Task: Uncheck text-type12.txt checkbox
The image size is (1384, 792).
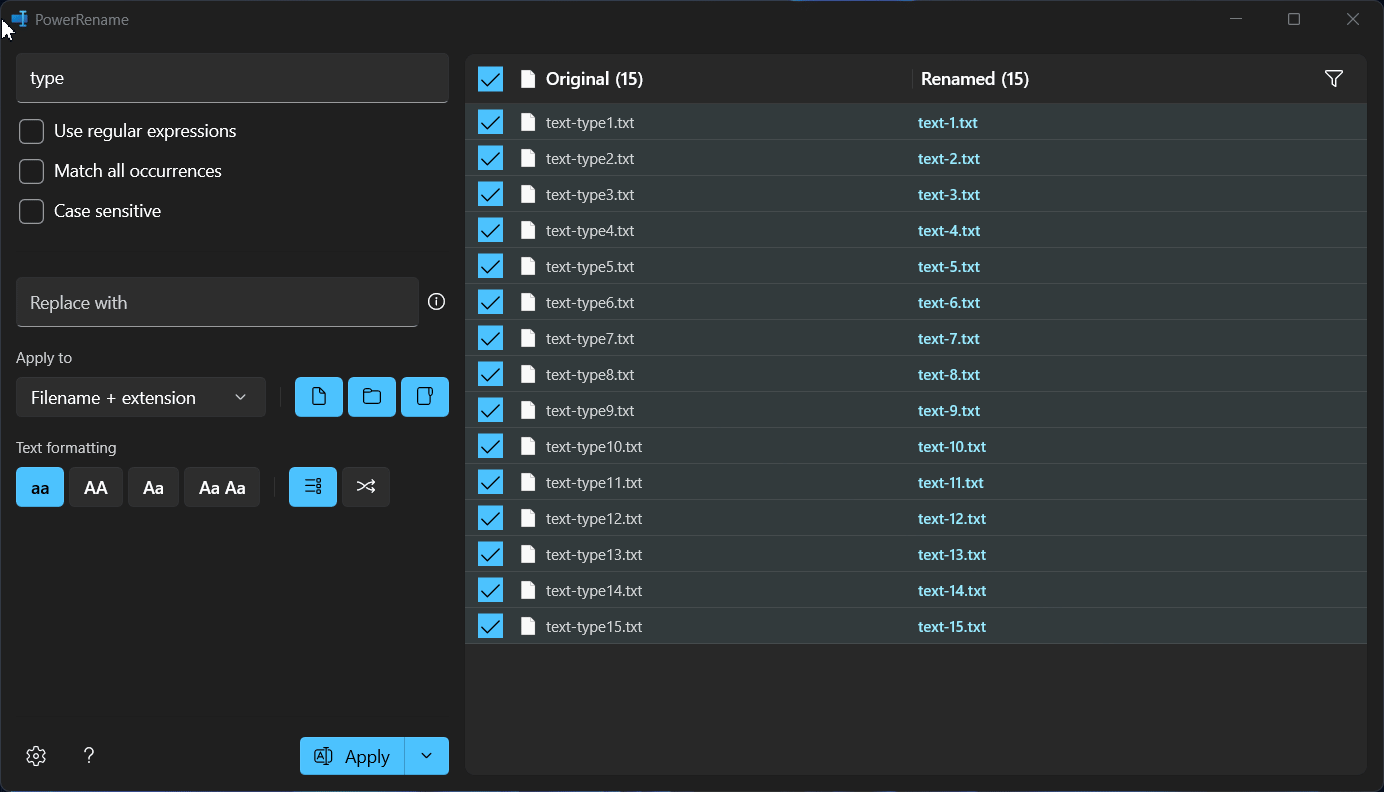Action: [490, 518]
